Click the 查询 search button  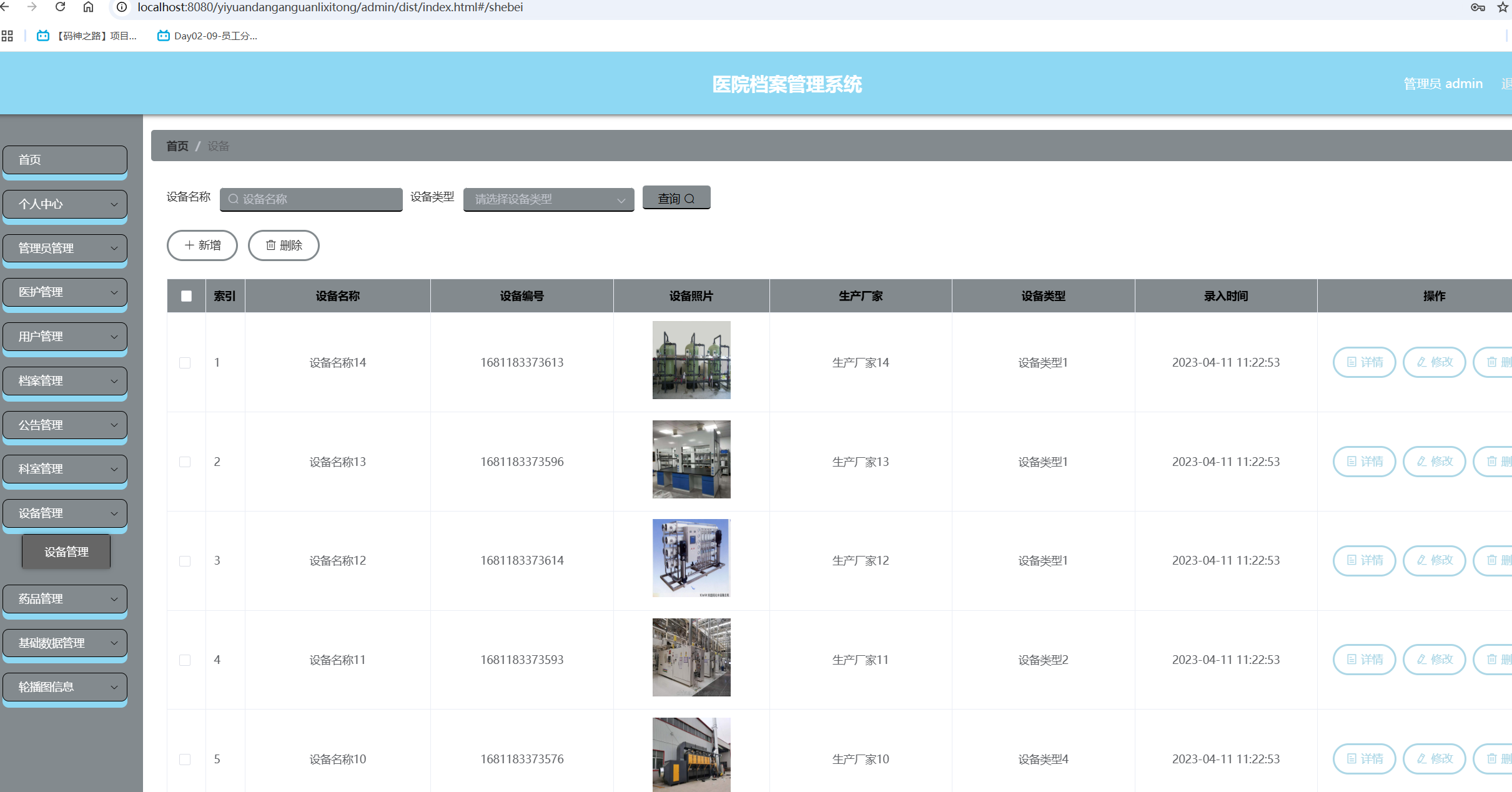676,198
